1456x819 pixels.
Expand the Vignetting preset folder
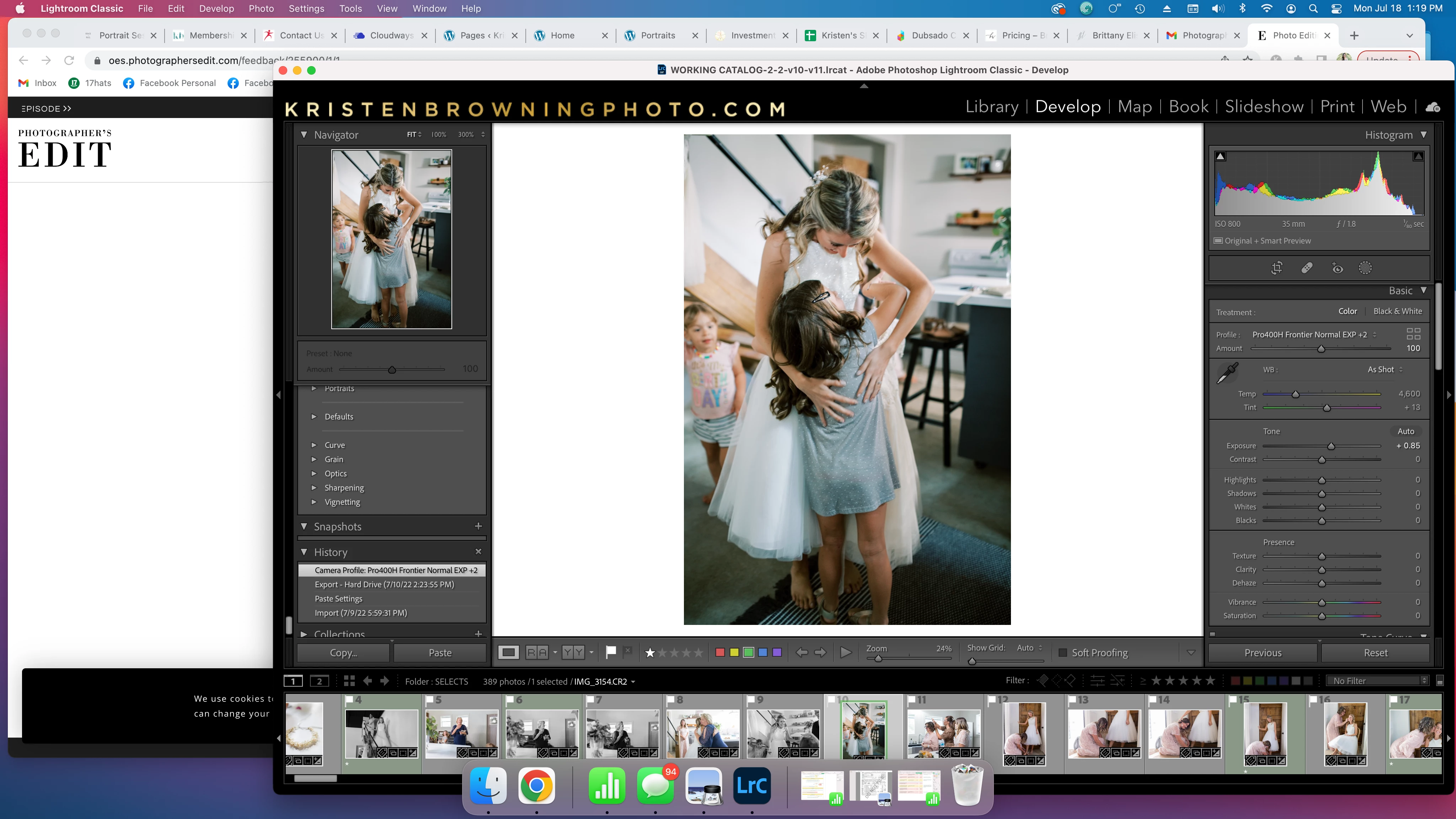pyautogui.click(x=314, y=502)
